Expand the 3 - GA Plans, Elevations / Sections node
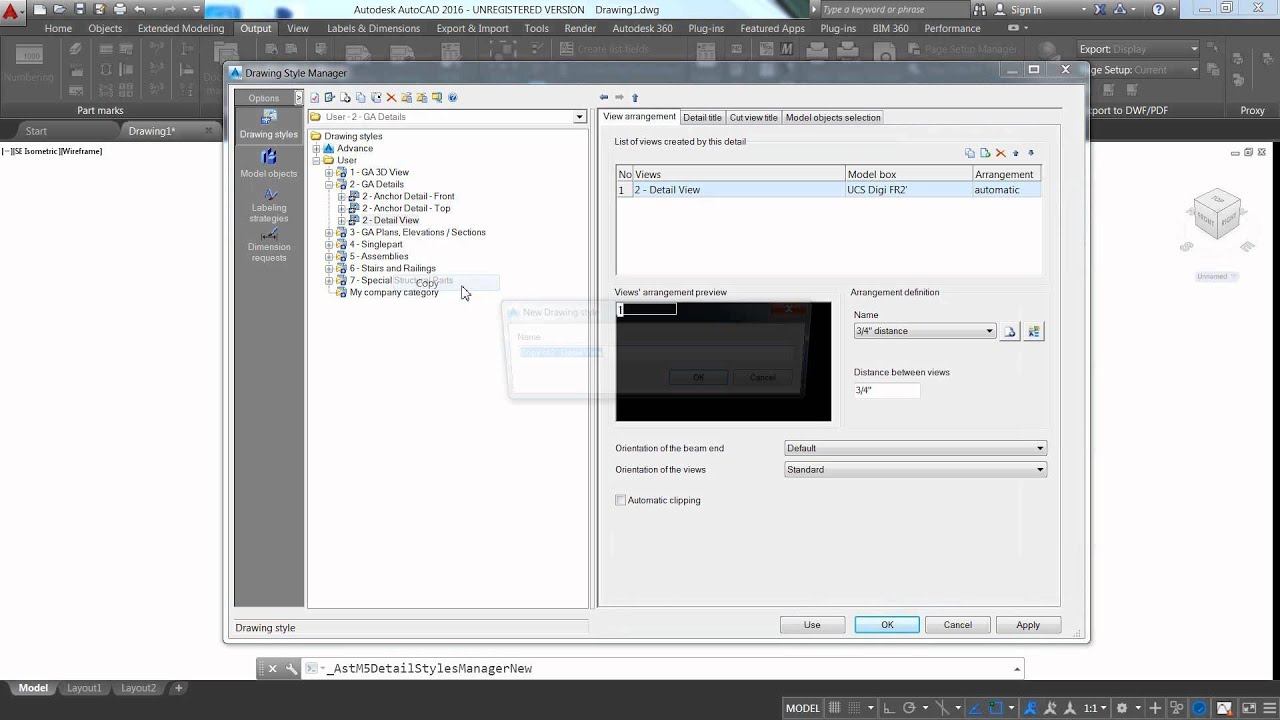 click(x=329, y=232)
